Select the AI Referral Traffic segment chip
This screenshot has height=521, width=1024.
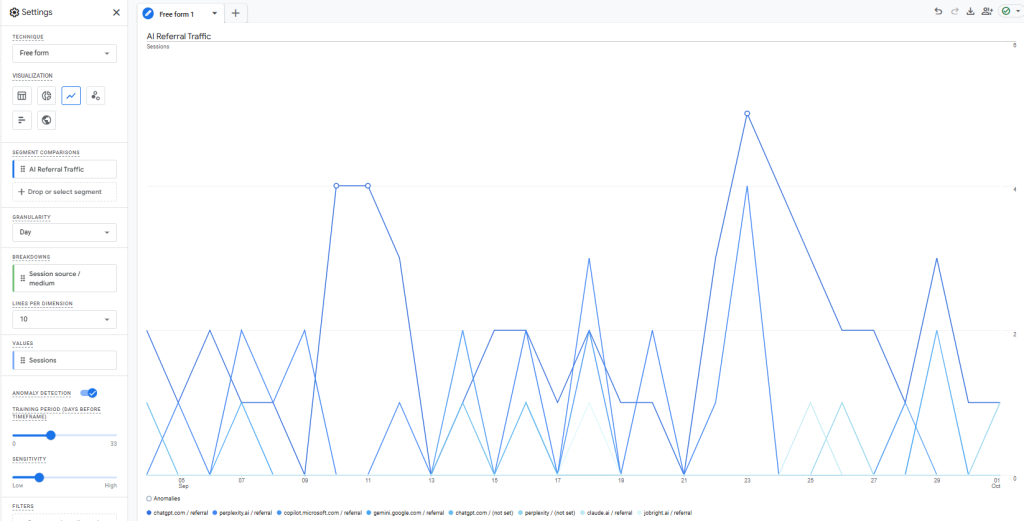pos(65,169)
